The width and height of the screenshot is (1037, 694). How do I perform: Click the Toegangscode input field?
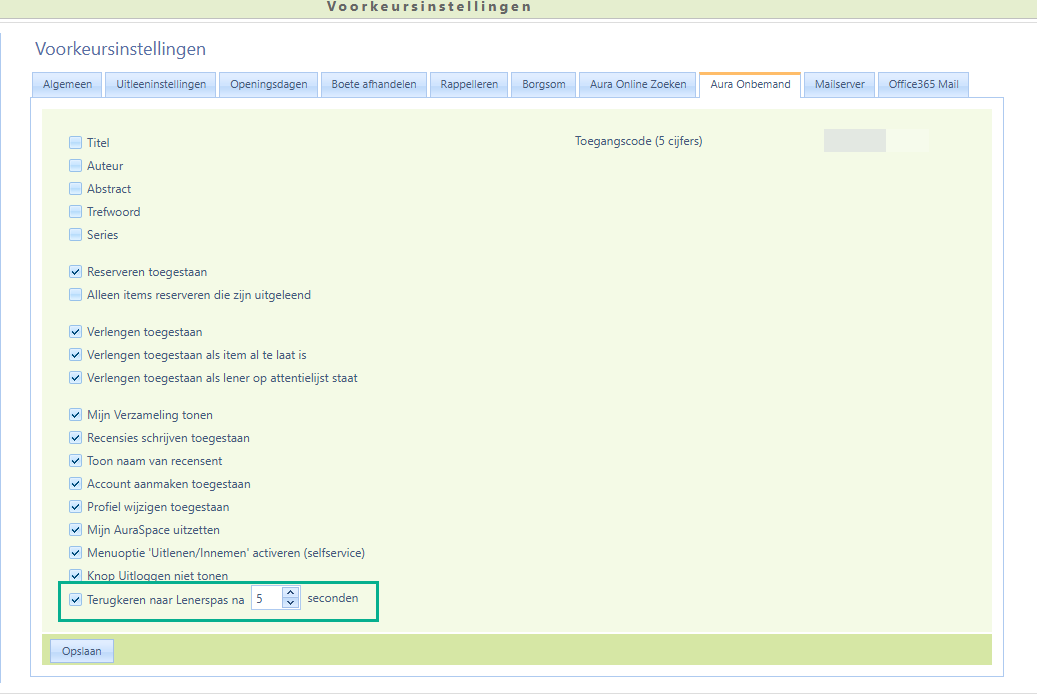coord(855,141)
